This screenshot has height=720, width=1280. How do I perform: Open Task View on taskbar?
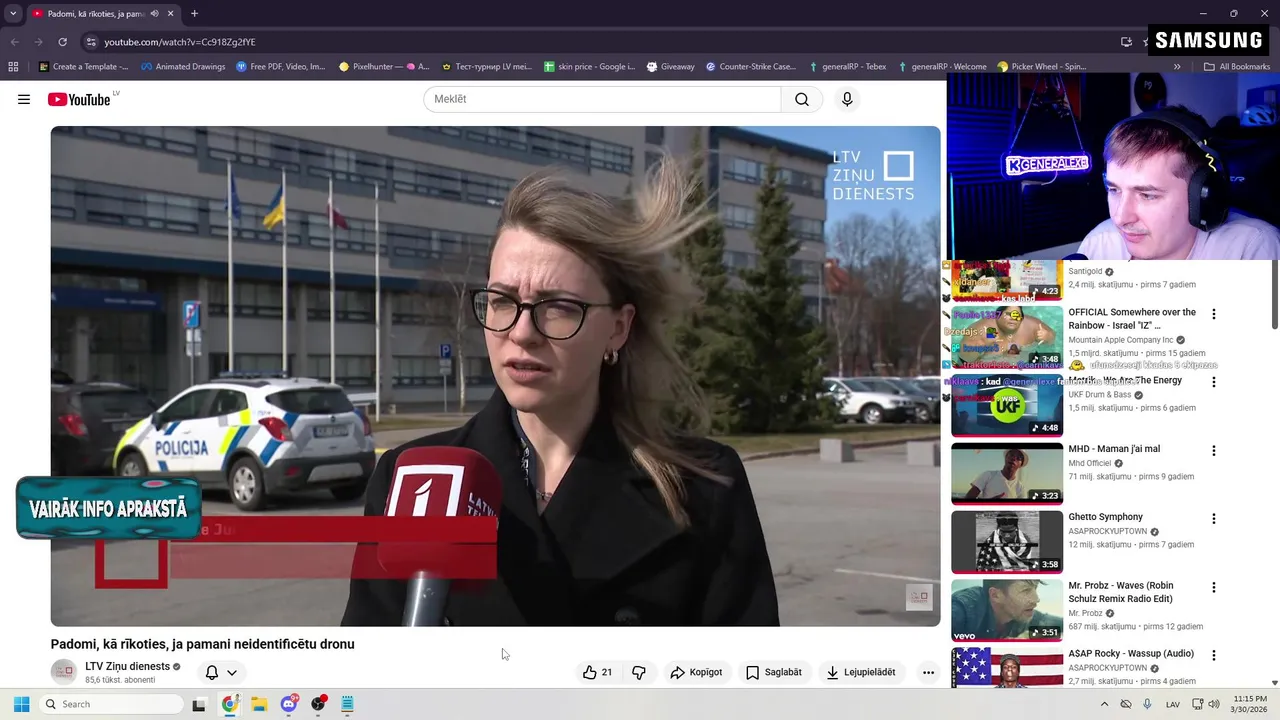[x=199, y=704]
